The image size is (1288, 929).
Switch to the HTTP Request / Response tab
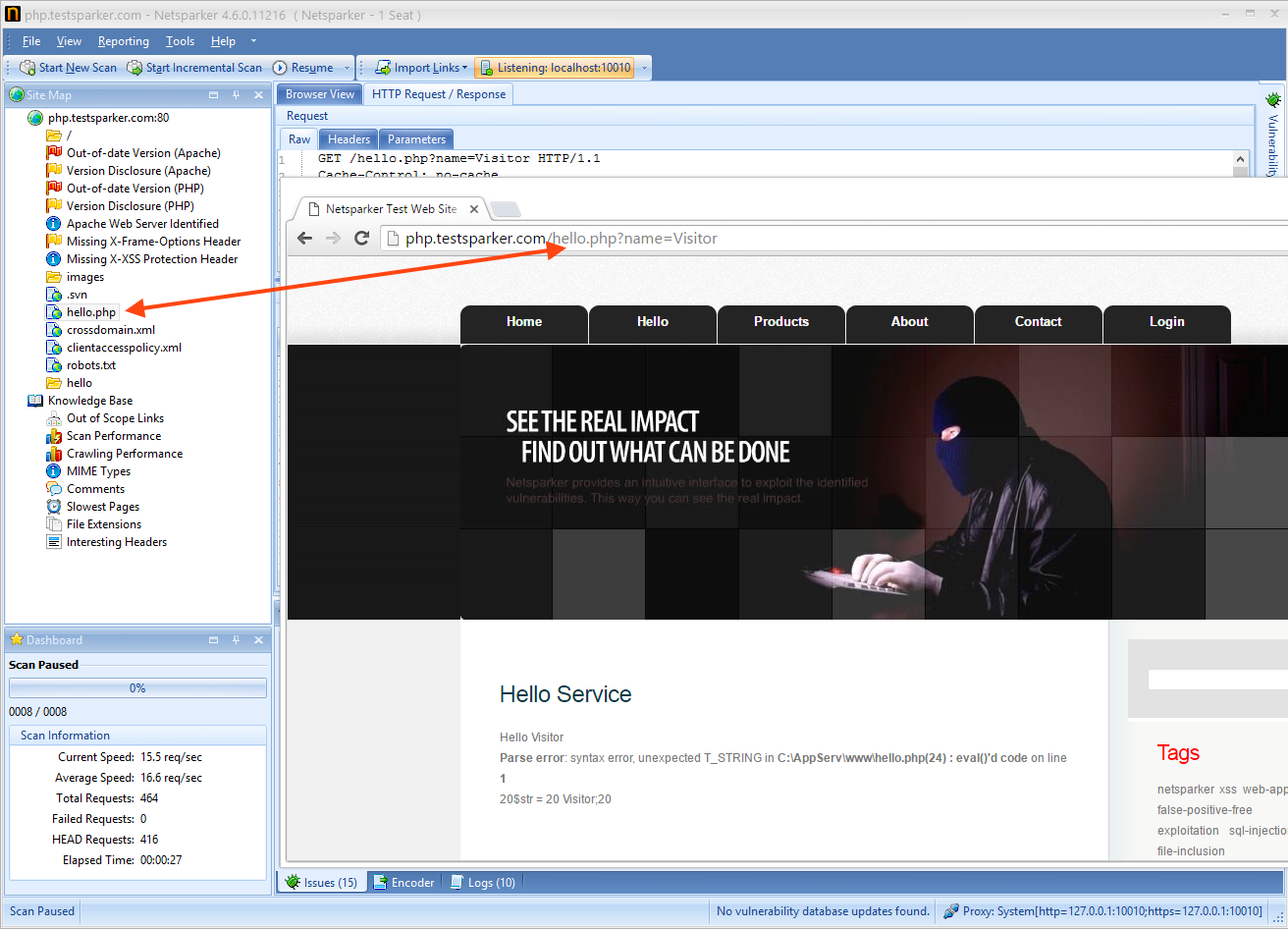pyautogui.click(x=439, y=93)
